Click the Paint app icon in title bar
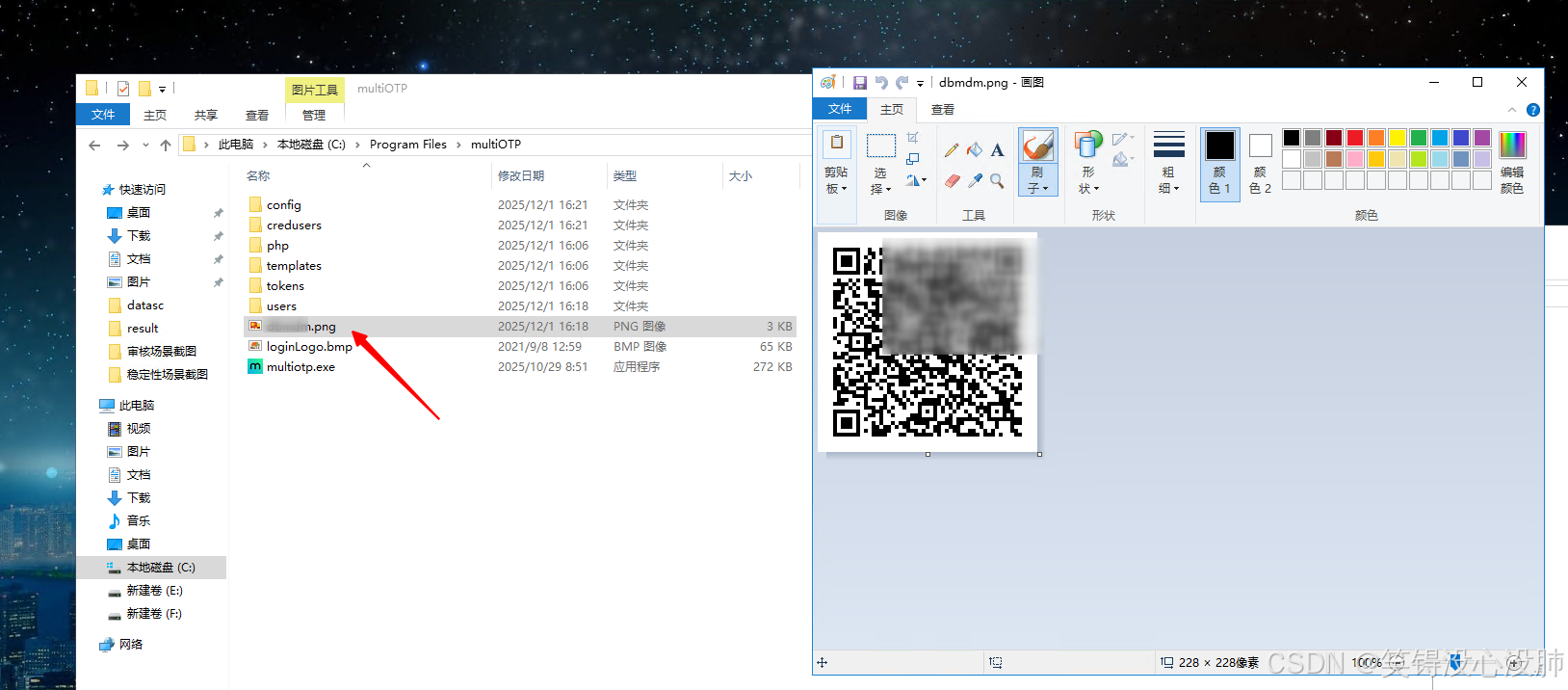 coord(827,83)
